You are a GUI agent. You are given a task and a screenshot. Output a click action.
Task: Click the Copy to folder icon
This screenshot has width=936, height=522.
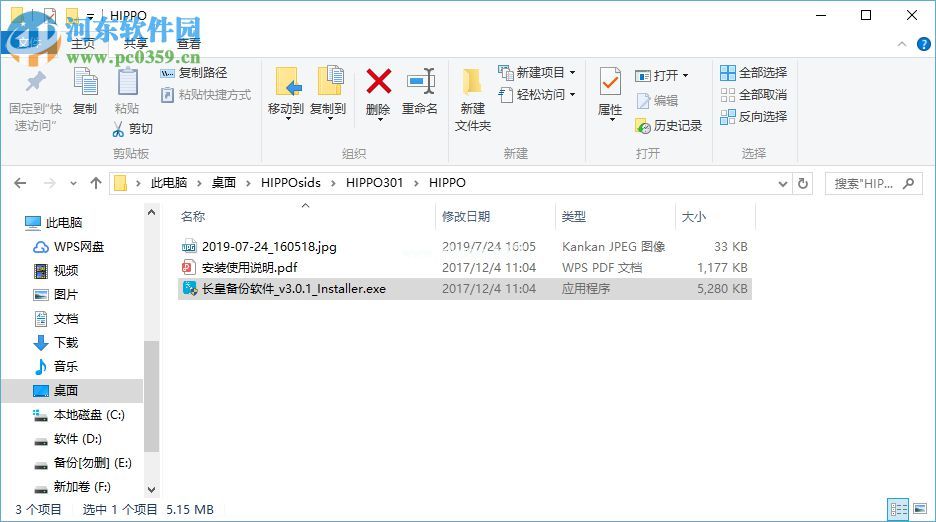click(x=330, y=81)
